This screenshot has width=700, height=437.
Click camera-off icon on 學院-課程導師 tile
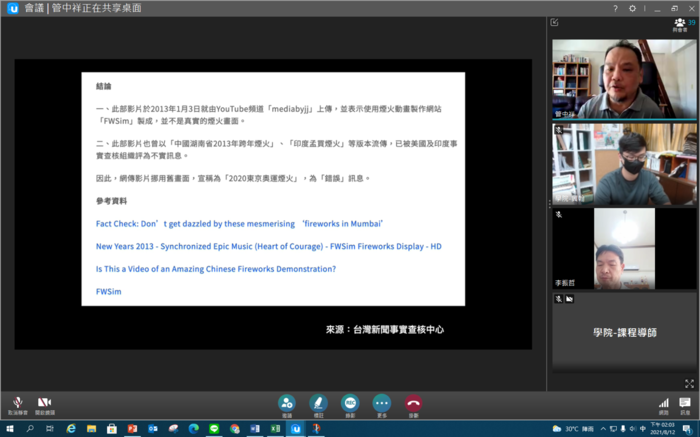pyautogui.click(x=569, y=299)
